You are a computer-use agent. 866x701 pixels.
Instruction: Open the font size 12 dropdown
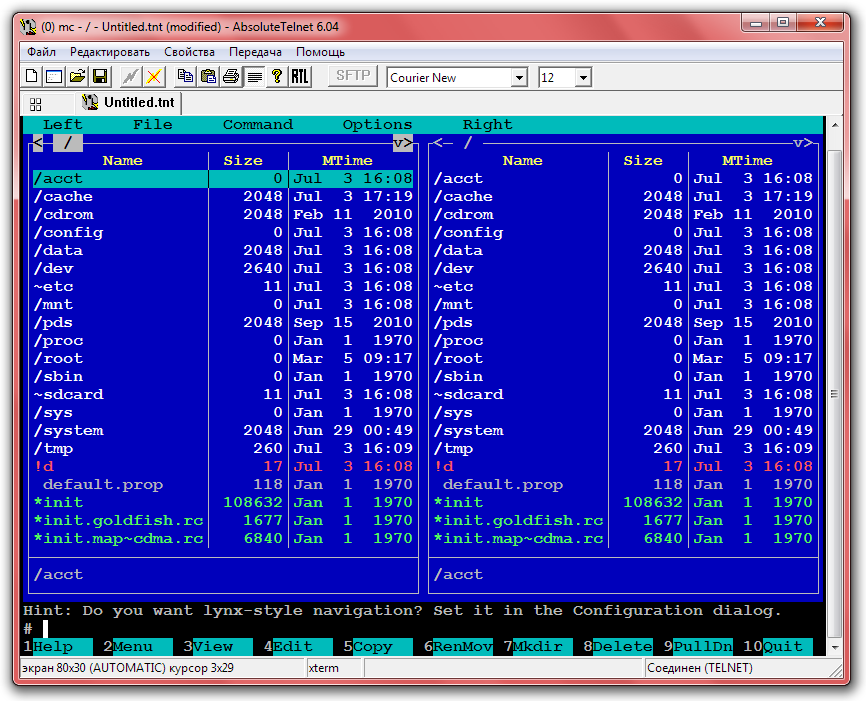click(x=583, y=77)
